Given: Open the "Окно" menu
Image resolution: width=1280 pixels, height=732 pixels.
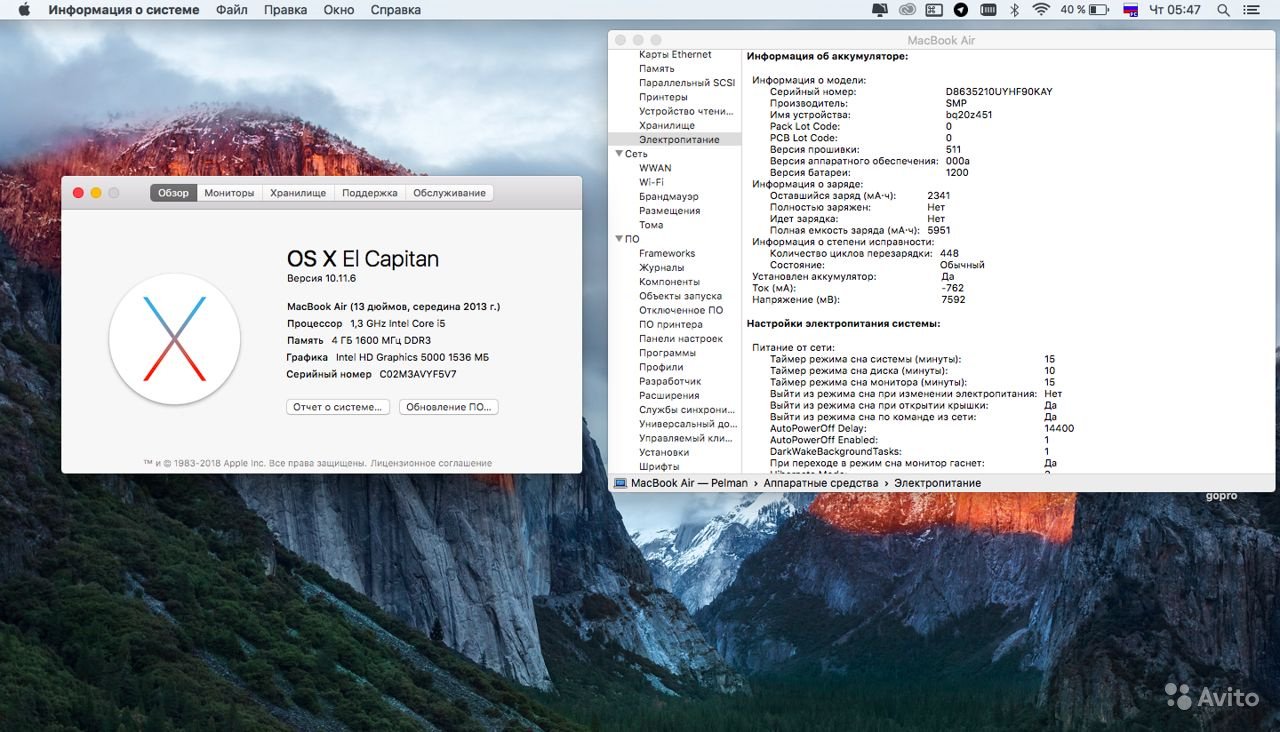Looking at the screenshot, I should coord(339,10).
